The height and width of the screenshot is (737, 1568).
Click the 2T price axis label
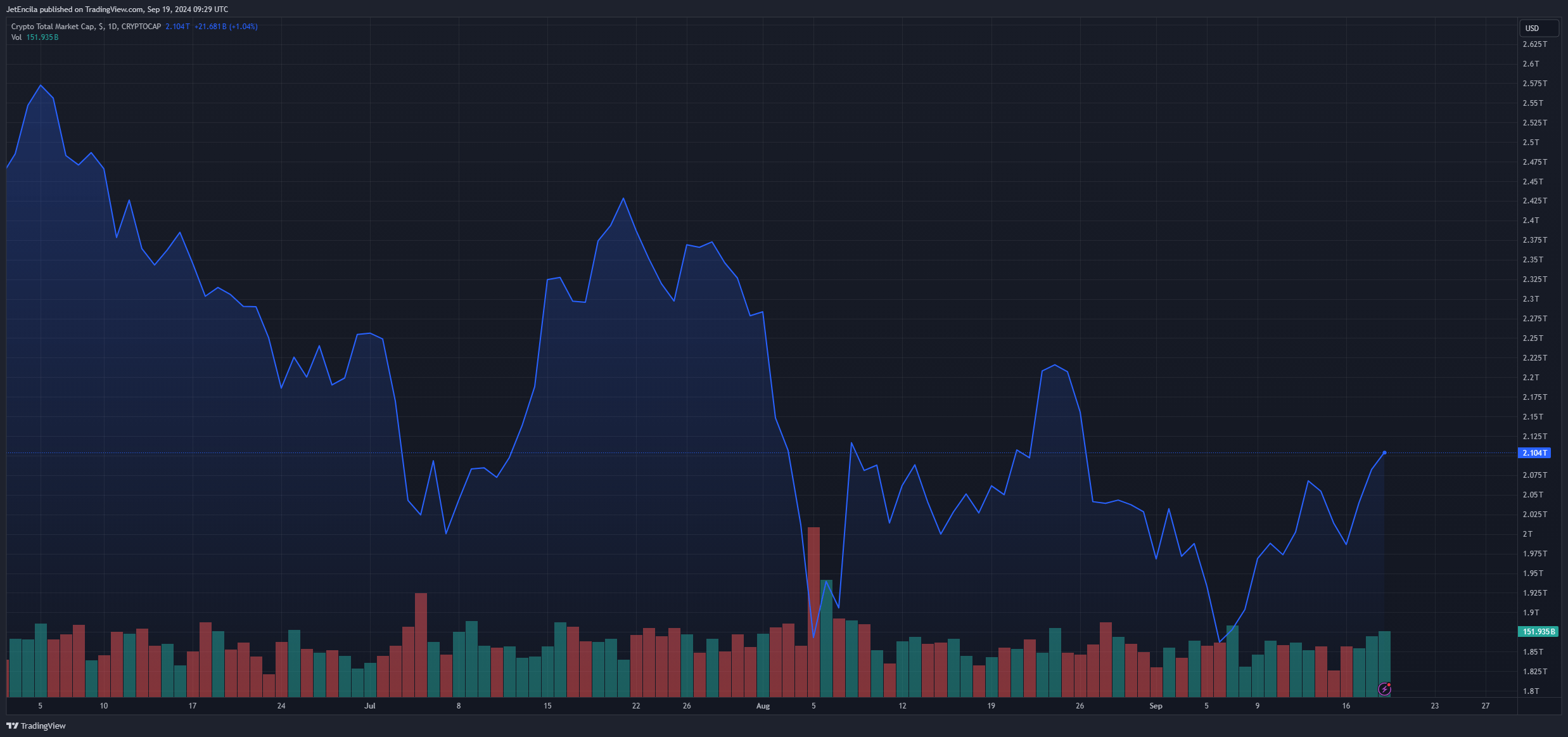click(1527, 534)
